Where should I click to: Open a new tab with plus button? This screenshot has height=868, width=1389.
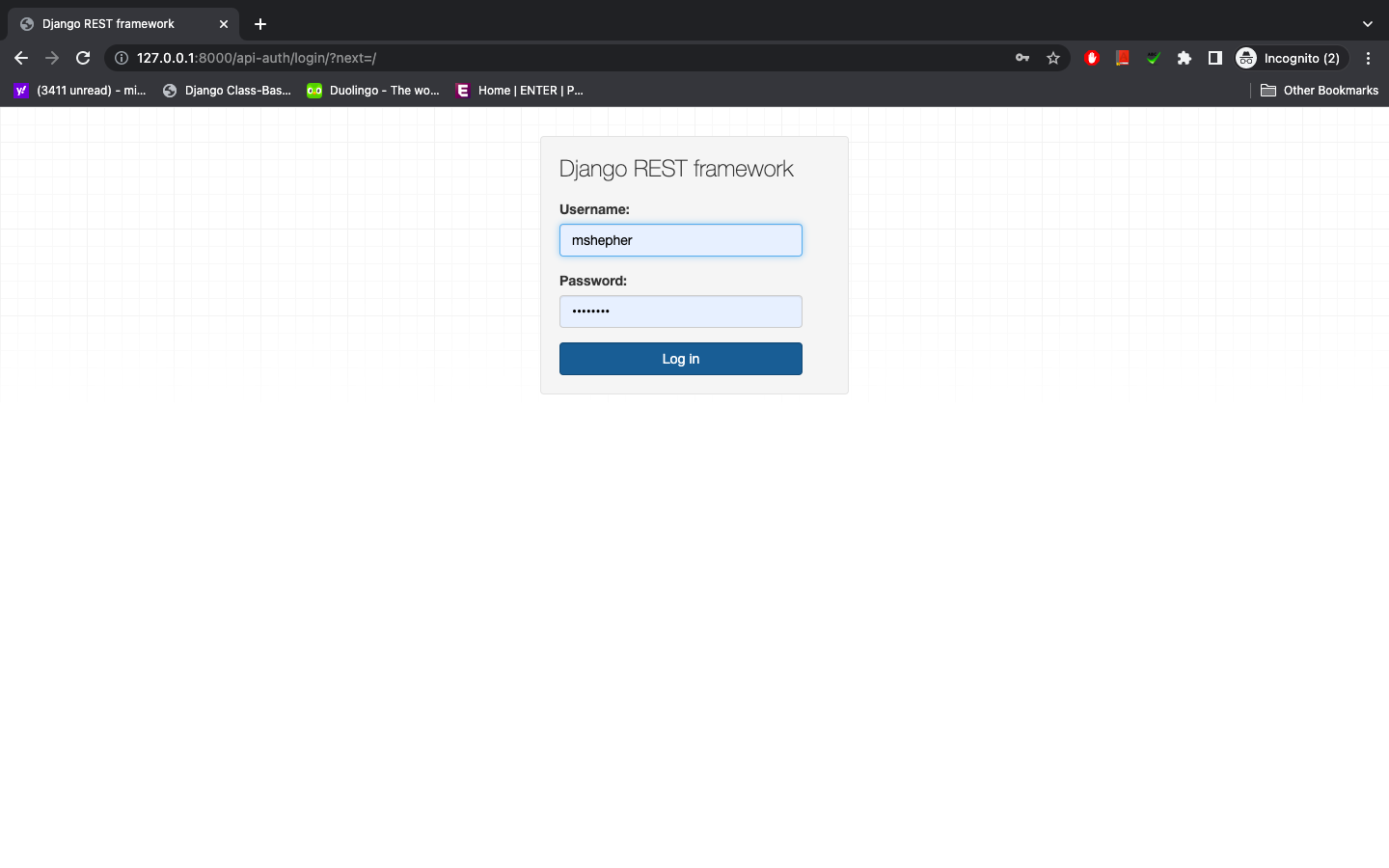[x=260, y=24]
